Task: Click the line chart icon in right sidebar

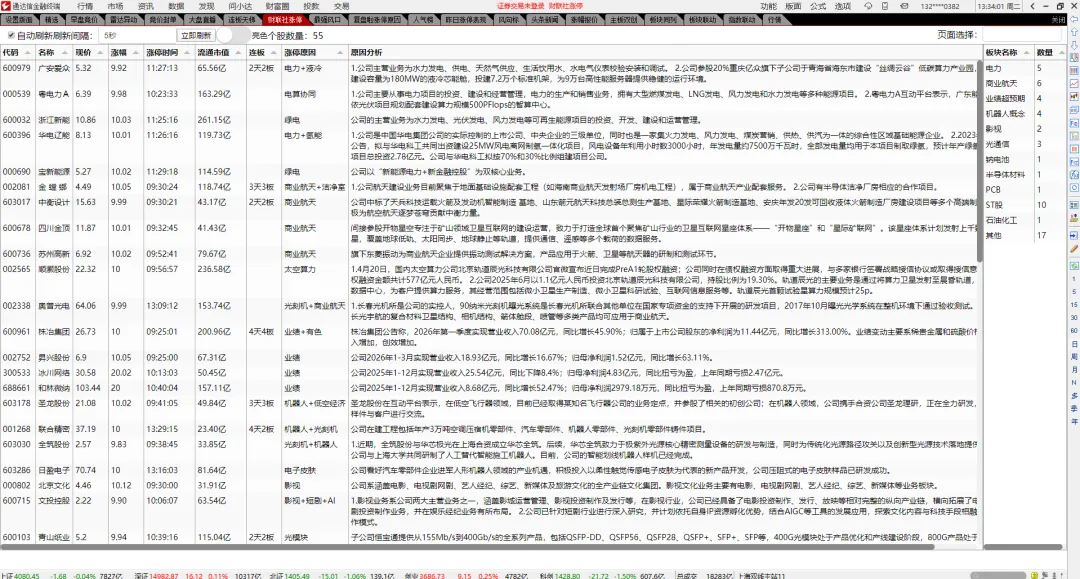Action: coord(1074,83)
